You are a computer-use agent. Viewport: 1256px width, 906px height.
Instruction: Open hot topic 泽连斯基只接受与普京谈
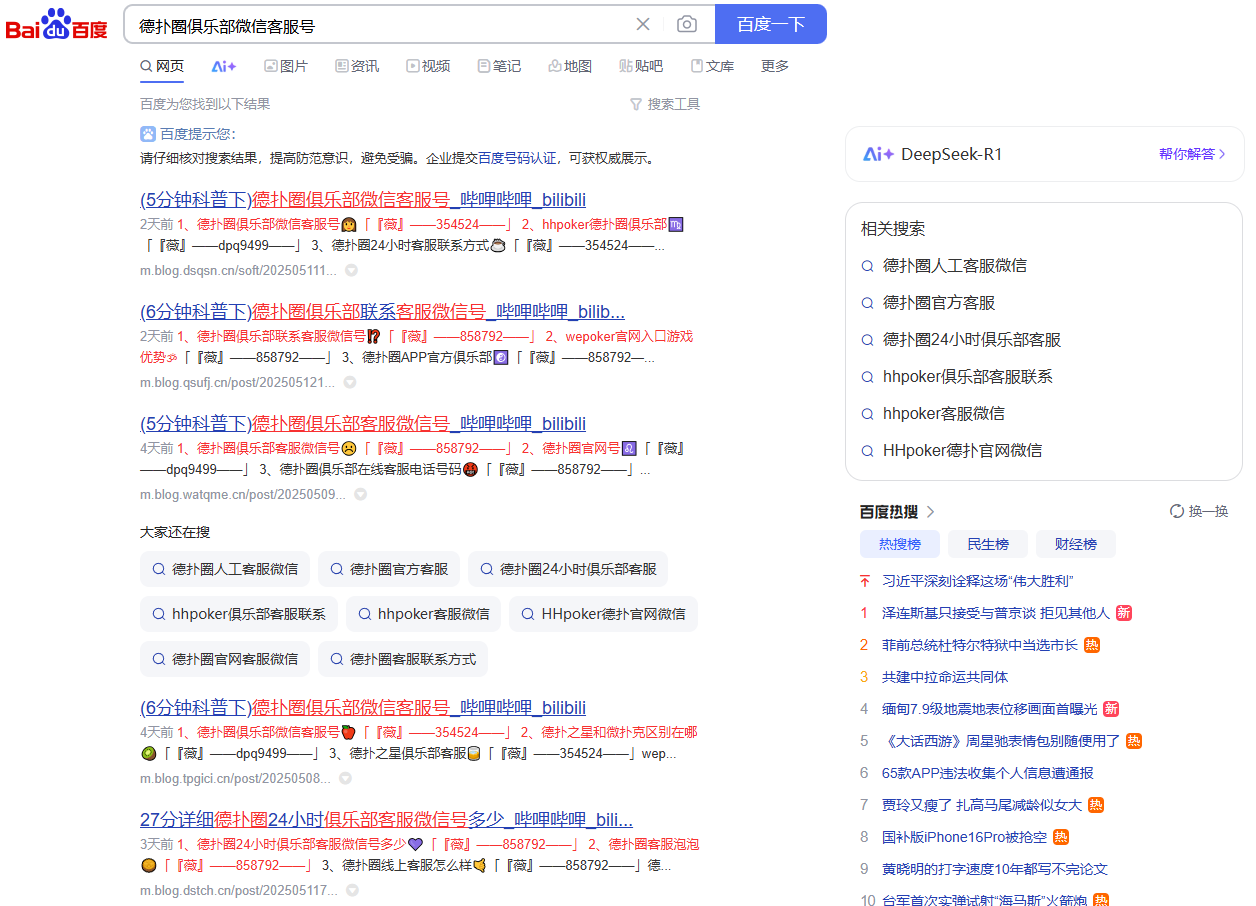click(x=996, y=613)
